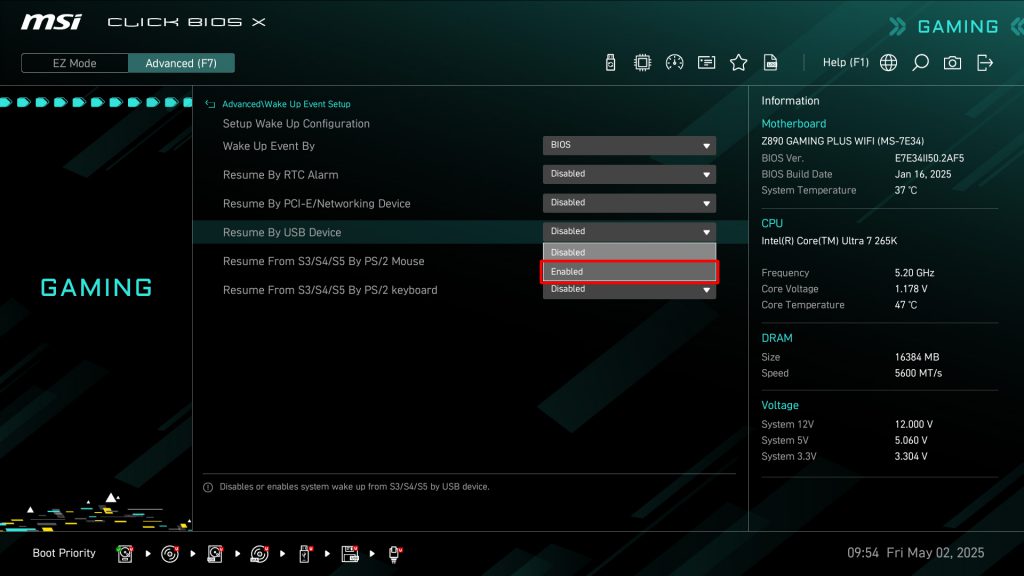
Task: Click the 12.000 V system voltage
Action: point(914,424)
